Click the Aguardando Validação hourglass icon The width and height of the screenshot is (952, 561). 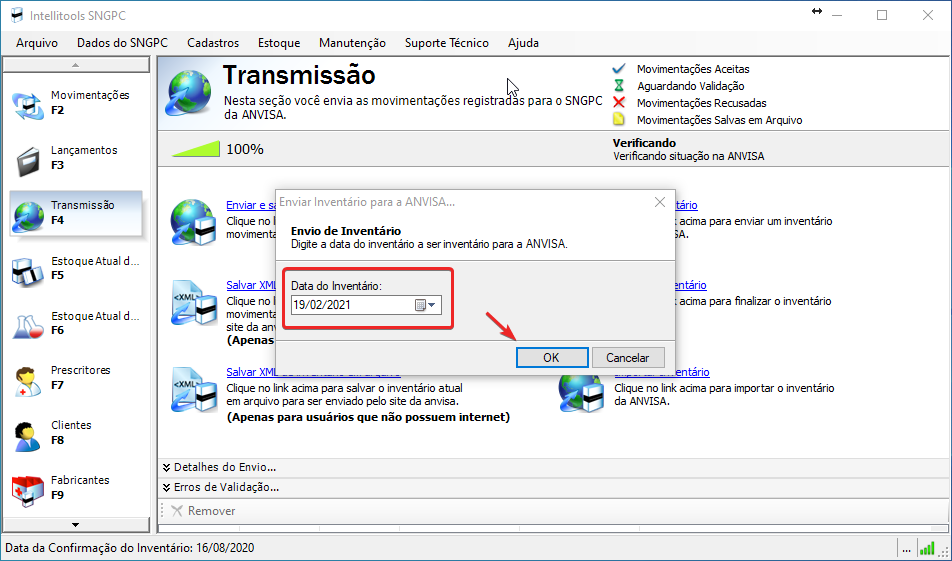click(x=619, y=86)
